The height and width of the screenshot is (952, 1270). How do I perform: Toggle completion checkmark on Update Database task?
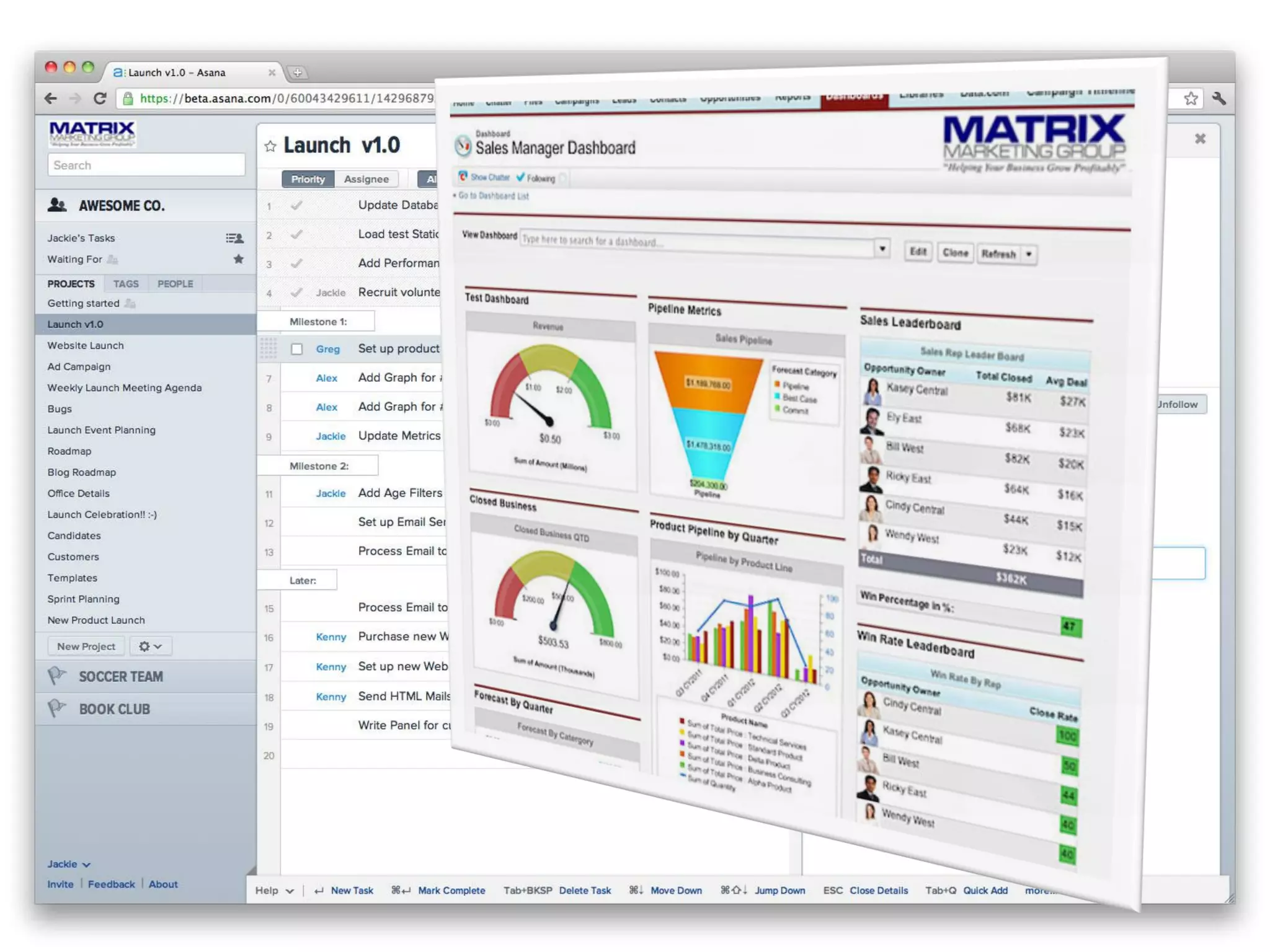click(296, 205)
